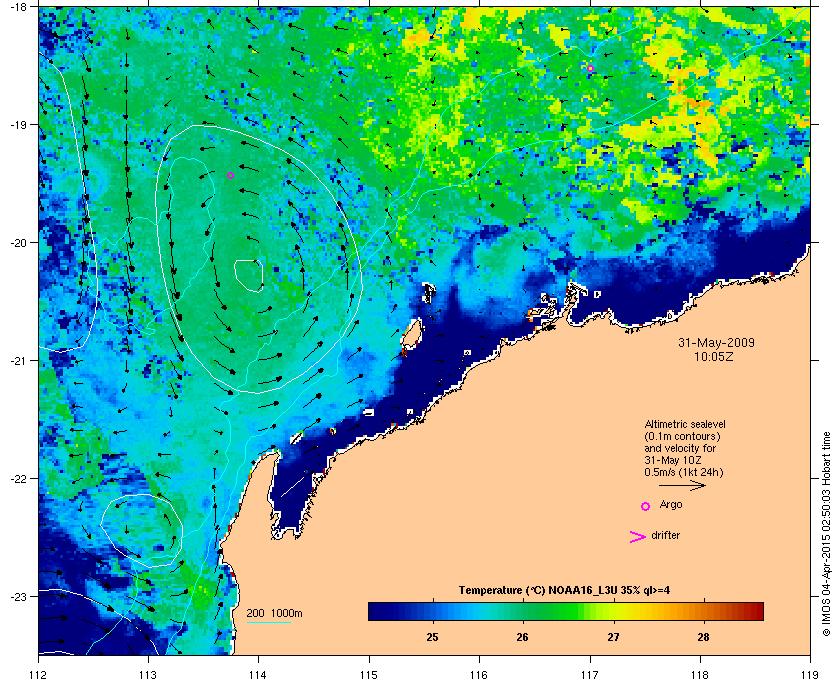Screen dimensions: 840x680
Task: Click the latitude axis label -18
Action: tap(18, 6)
